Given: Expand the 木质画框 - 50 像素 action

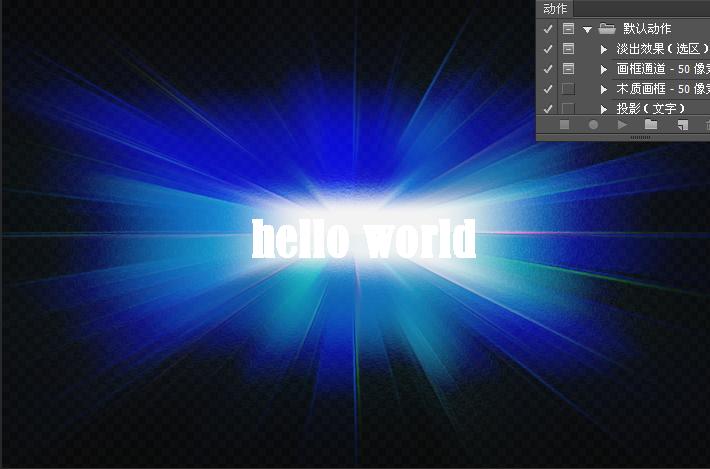Looking at the screenshot, I should [x=604, y=89].
